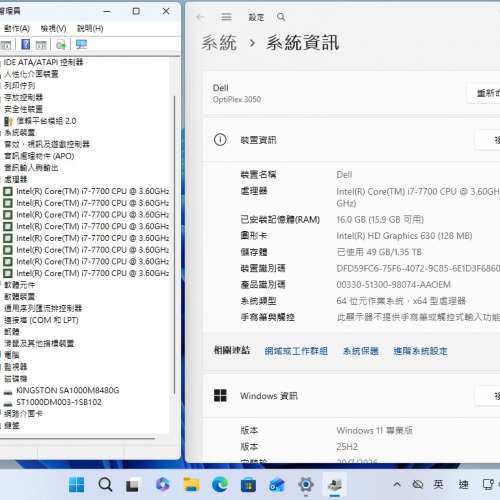Open File Explorer from the taskbar
Screen dimensions: 500x500
tap(191, 484)
